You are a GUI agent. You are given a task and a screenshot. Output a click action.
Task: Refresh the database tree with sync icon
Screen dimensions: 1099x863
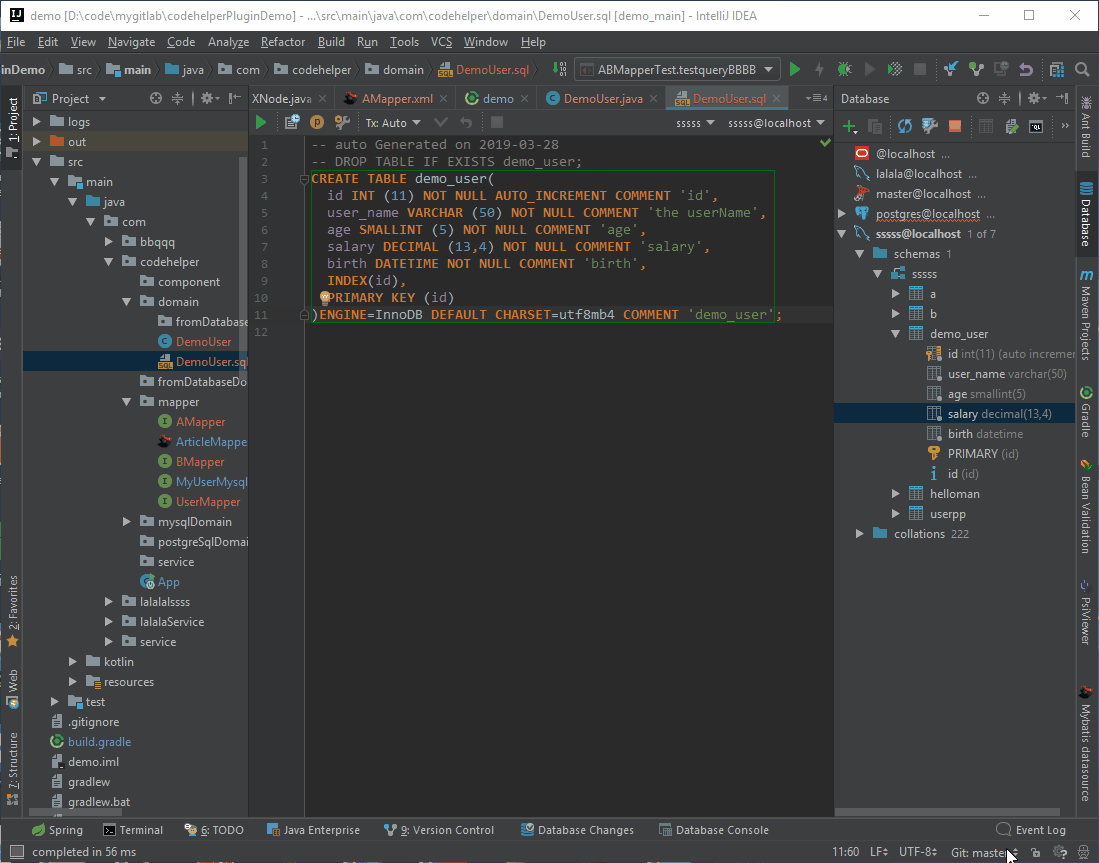pos(904,127)
